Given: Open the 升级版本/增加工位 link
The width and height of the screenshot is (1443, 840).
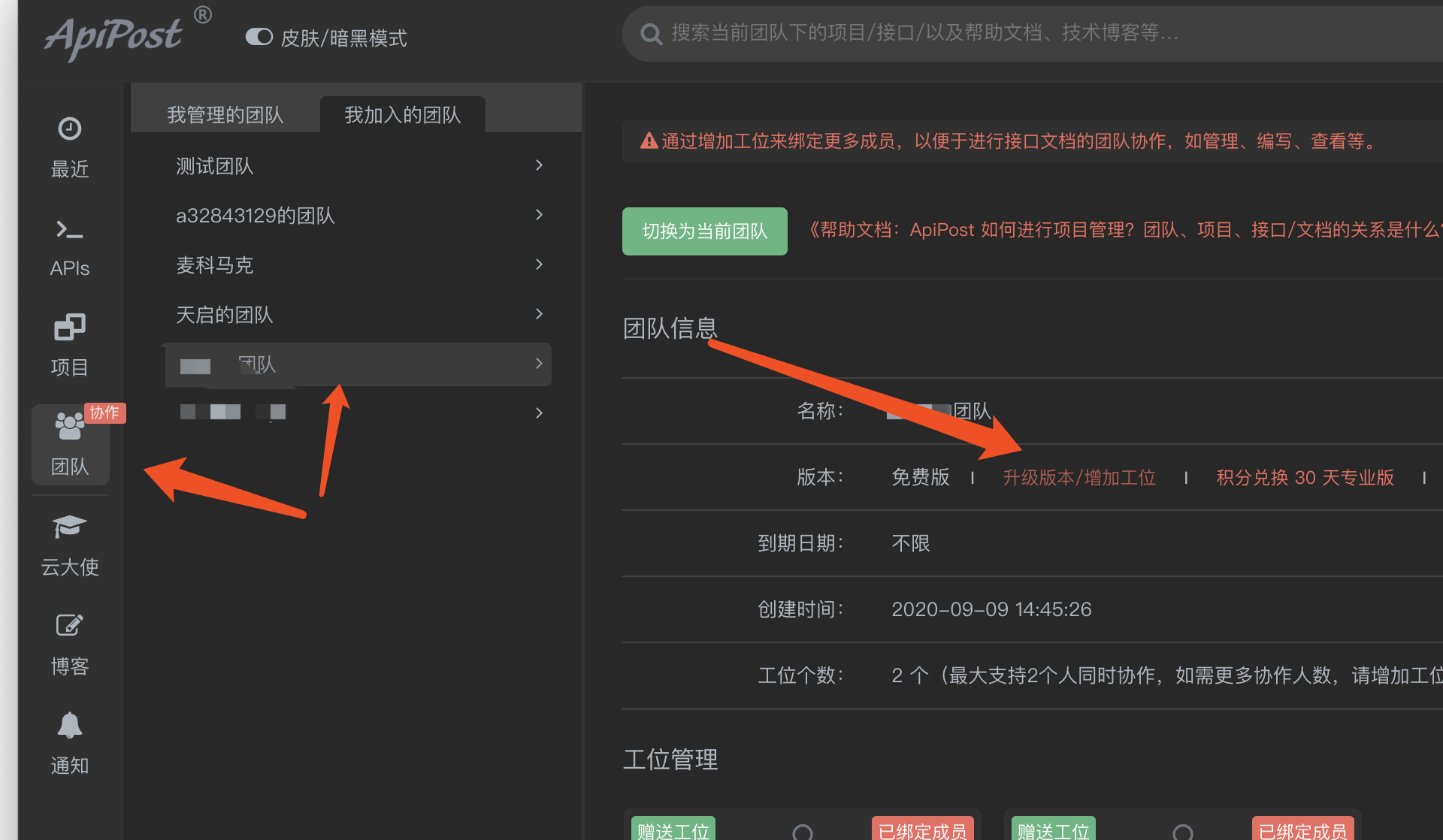Looking at the screenshot, I should click(1079, 477).
